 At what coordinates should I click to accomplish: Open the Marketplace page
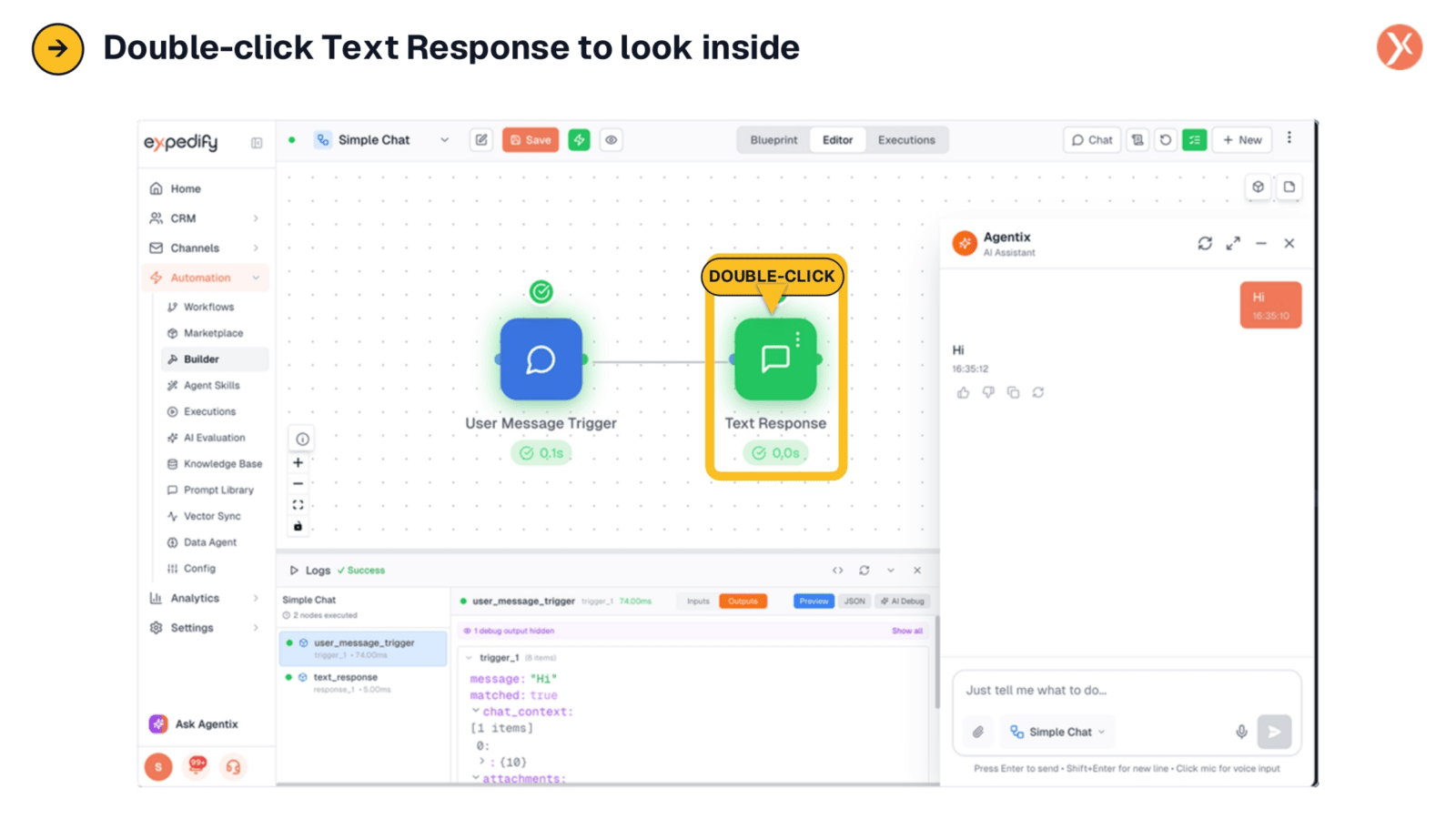tap(213, 333)
